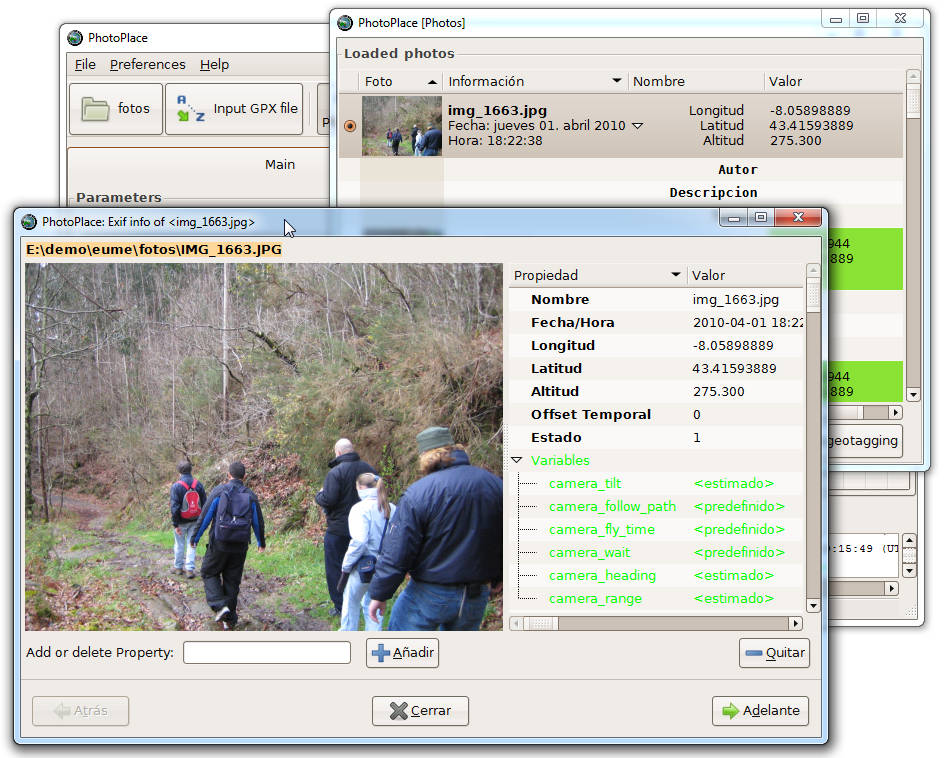Close the Exif info window with red X
Image resolution: width=945 pixels, height=758 pixels.
(x=798, y=218)
